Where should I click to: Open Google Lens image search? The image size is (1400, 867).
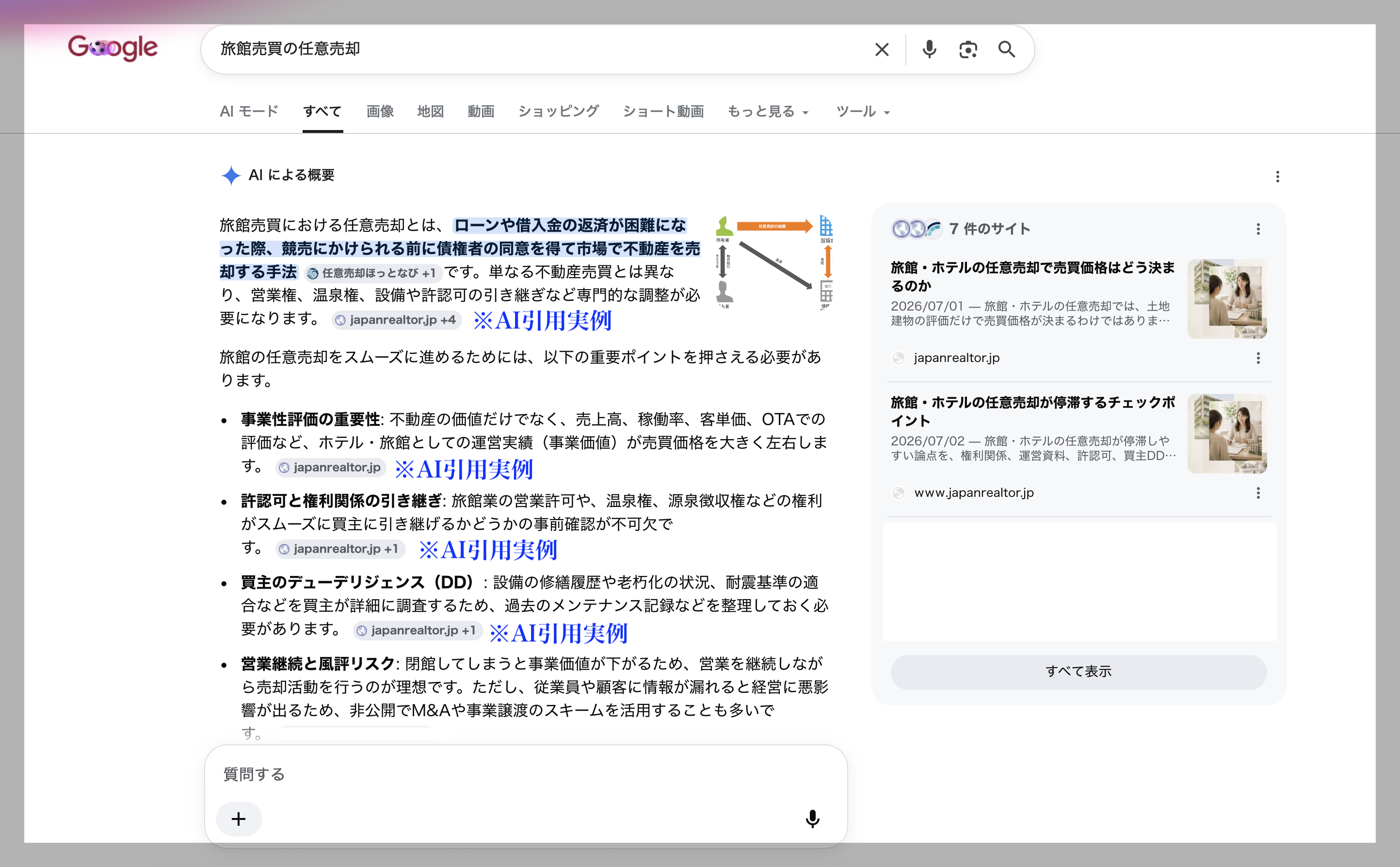968,50
